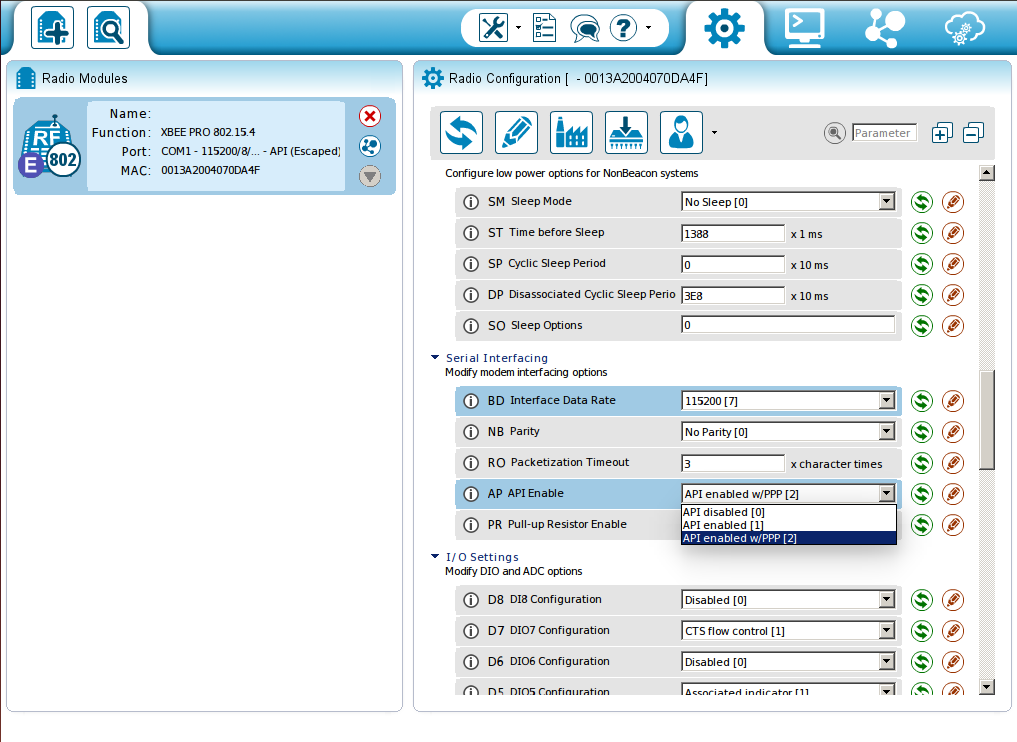
Task: Show info for SM Sleep Mode
Action: tap(471, 202)
